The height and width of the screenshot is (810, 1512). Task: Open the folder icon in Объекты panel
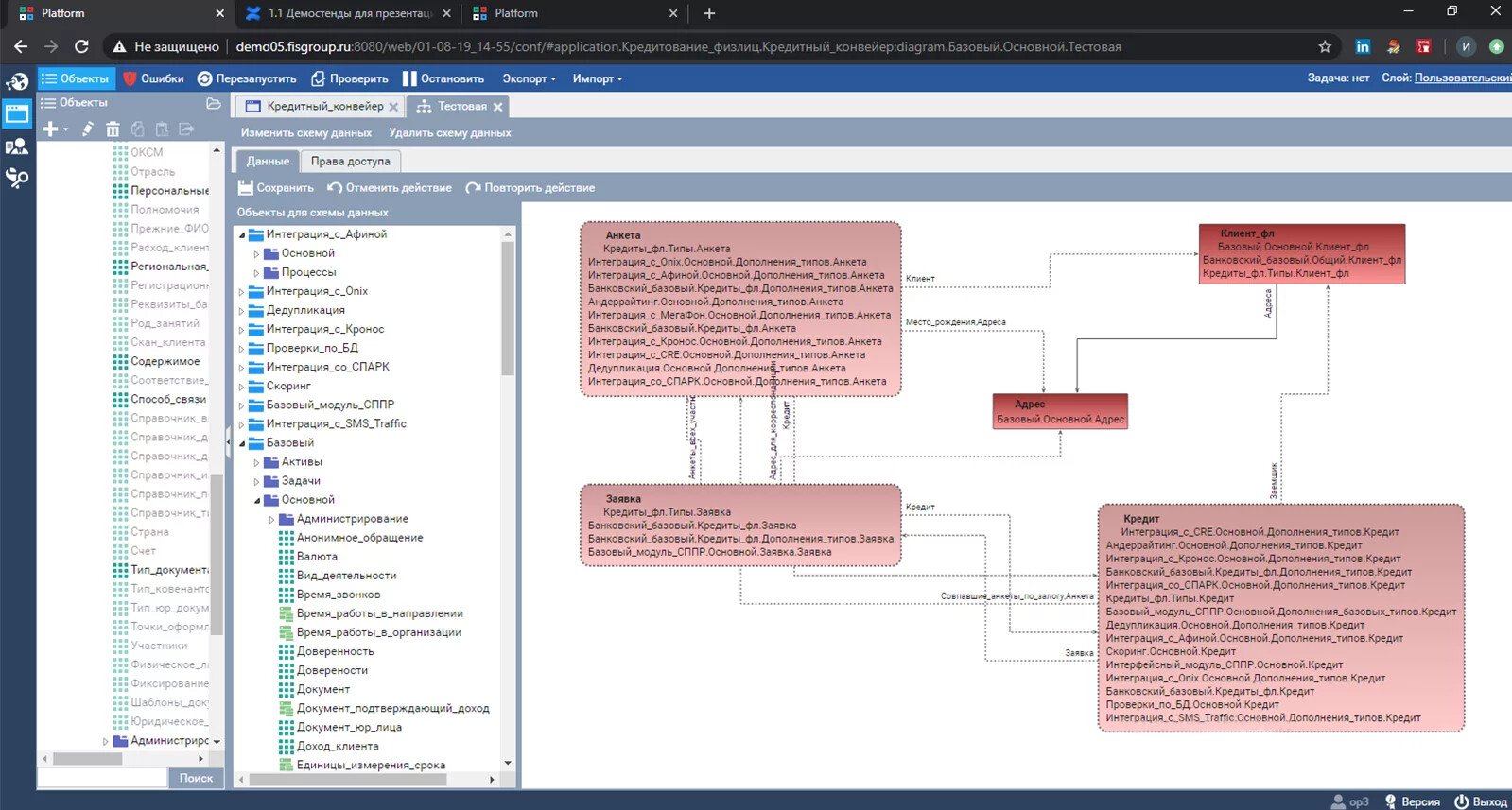coord(214,103)
